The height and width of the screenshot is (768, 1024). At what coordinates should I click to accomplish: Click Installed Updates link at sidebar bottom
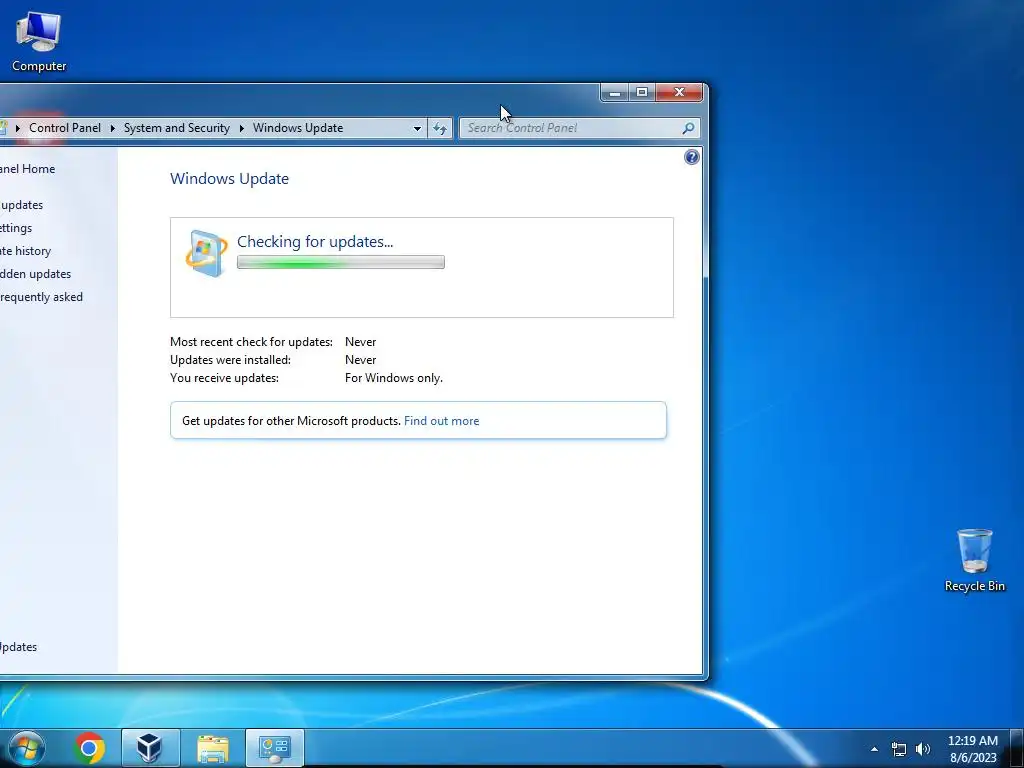pyautogui.click(x=18, y=647)
